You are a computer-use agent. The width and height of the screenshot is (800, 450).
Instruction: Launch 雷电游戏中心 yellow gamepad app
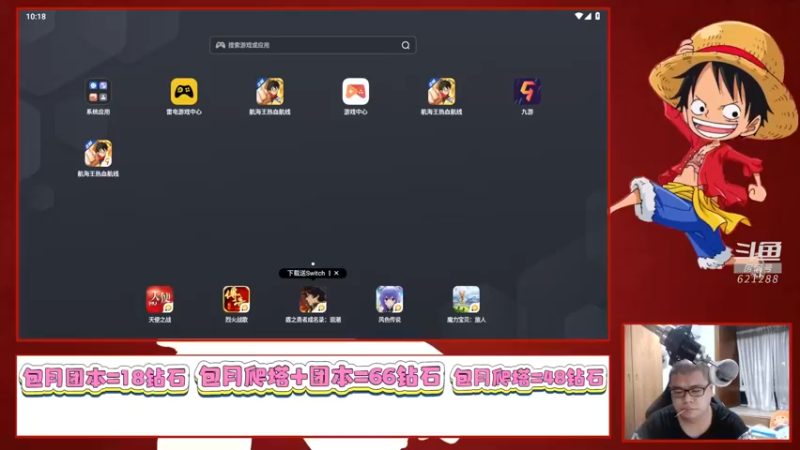coord(184,92)
